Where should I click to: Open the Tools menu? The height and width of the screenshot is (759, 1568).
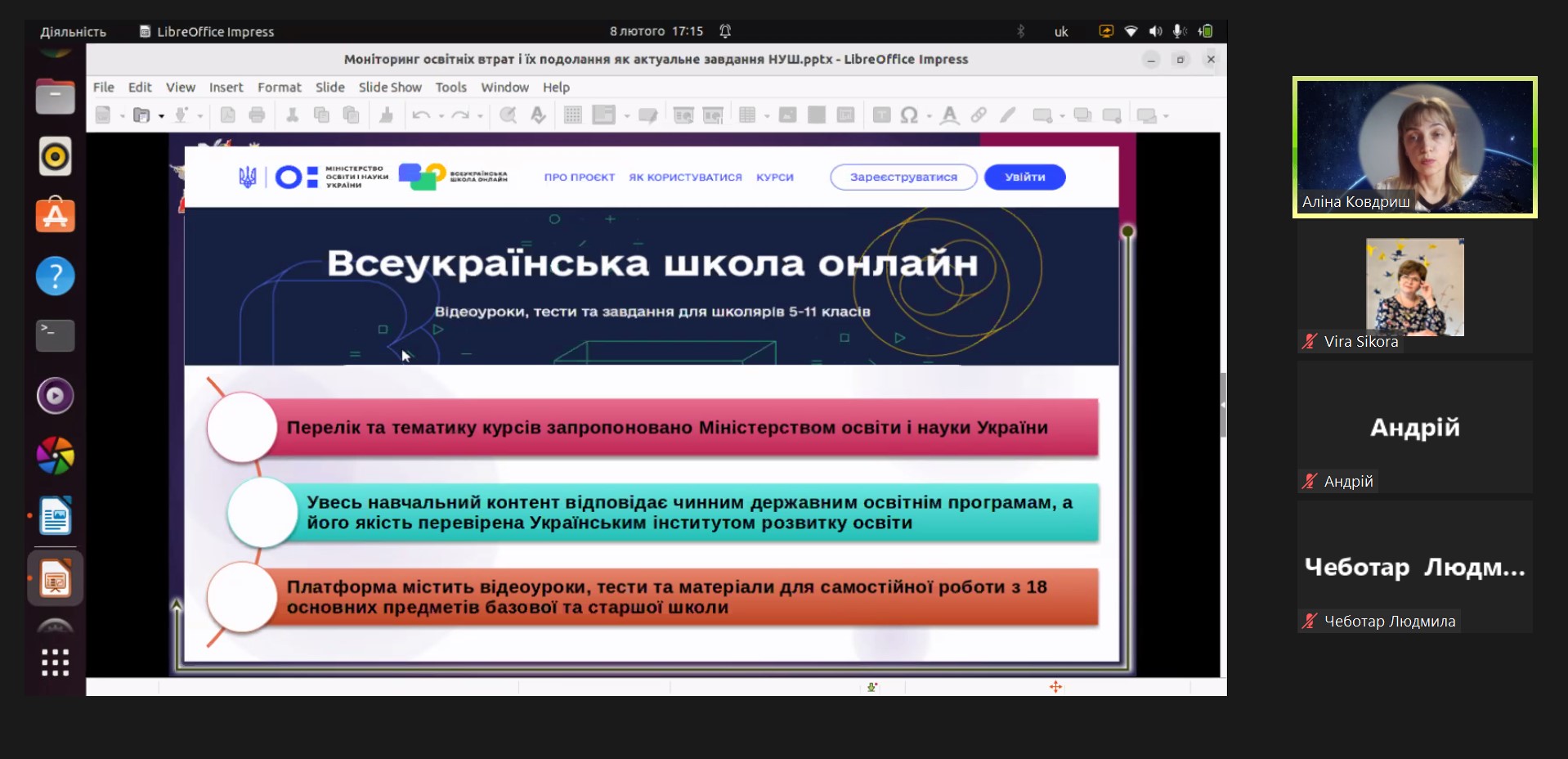pos(451,88)
